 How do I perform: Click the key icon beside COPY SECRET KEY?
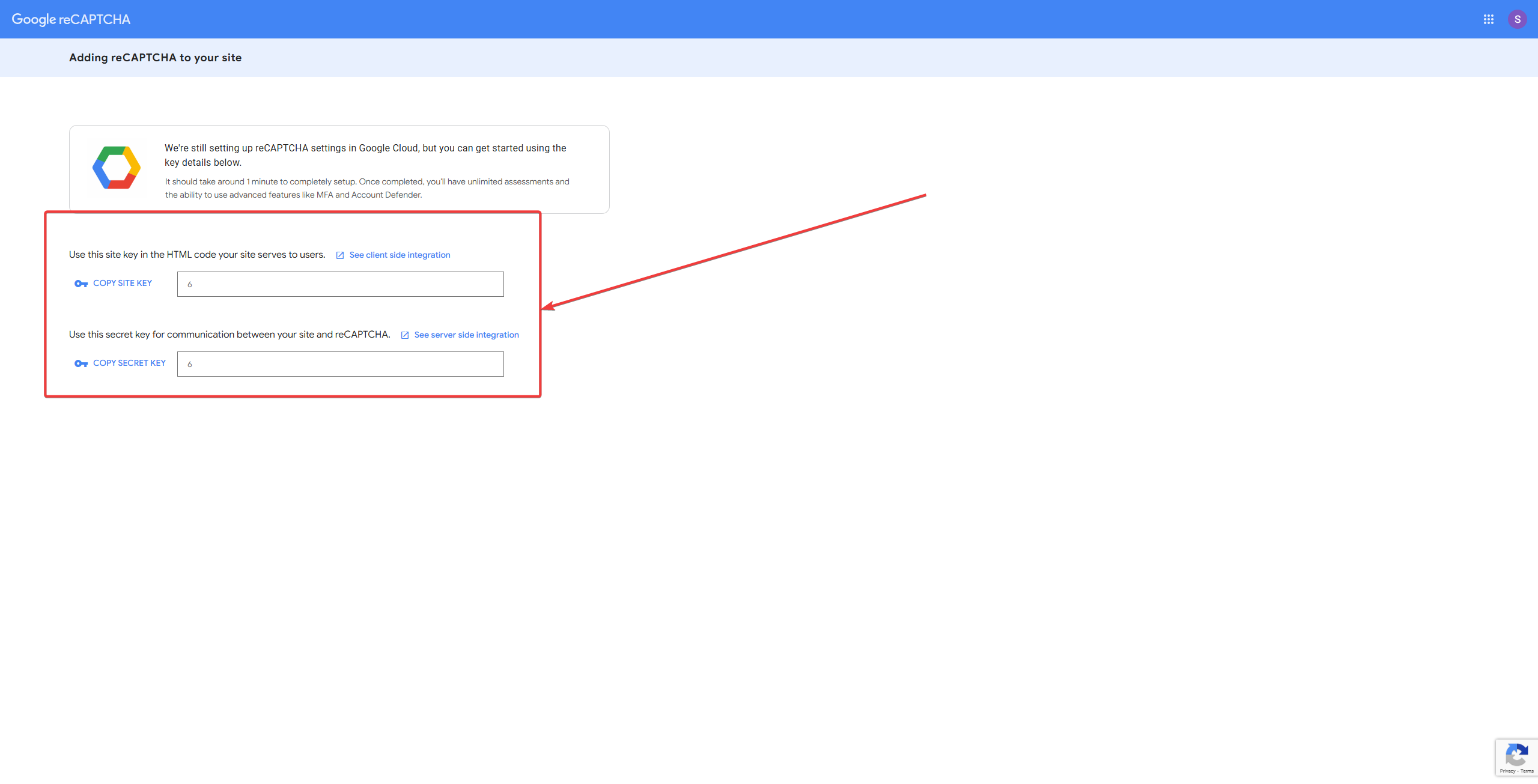[81, 363]
